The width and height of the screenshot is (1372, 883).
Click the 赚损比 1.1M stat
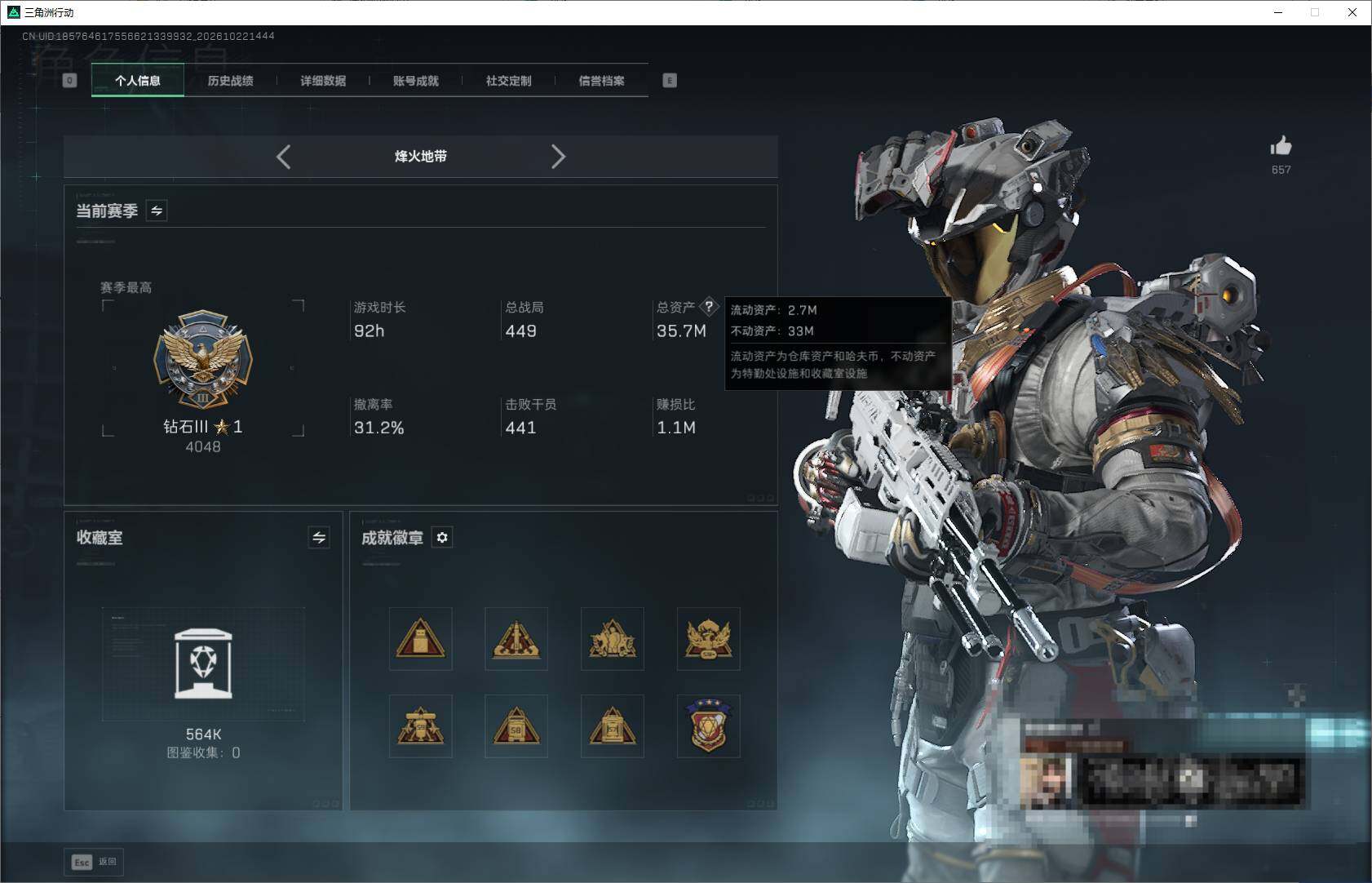click(x=676, y=416)
